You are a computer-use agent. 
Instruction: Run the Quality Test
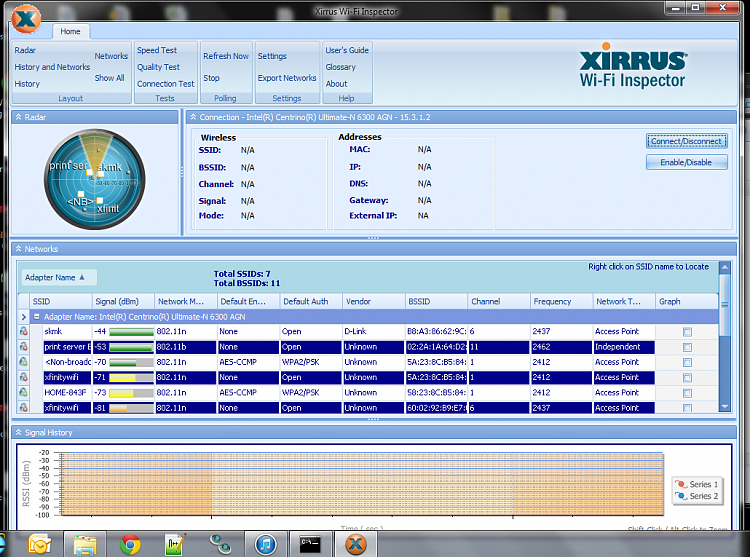click(x=158, y=67)
